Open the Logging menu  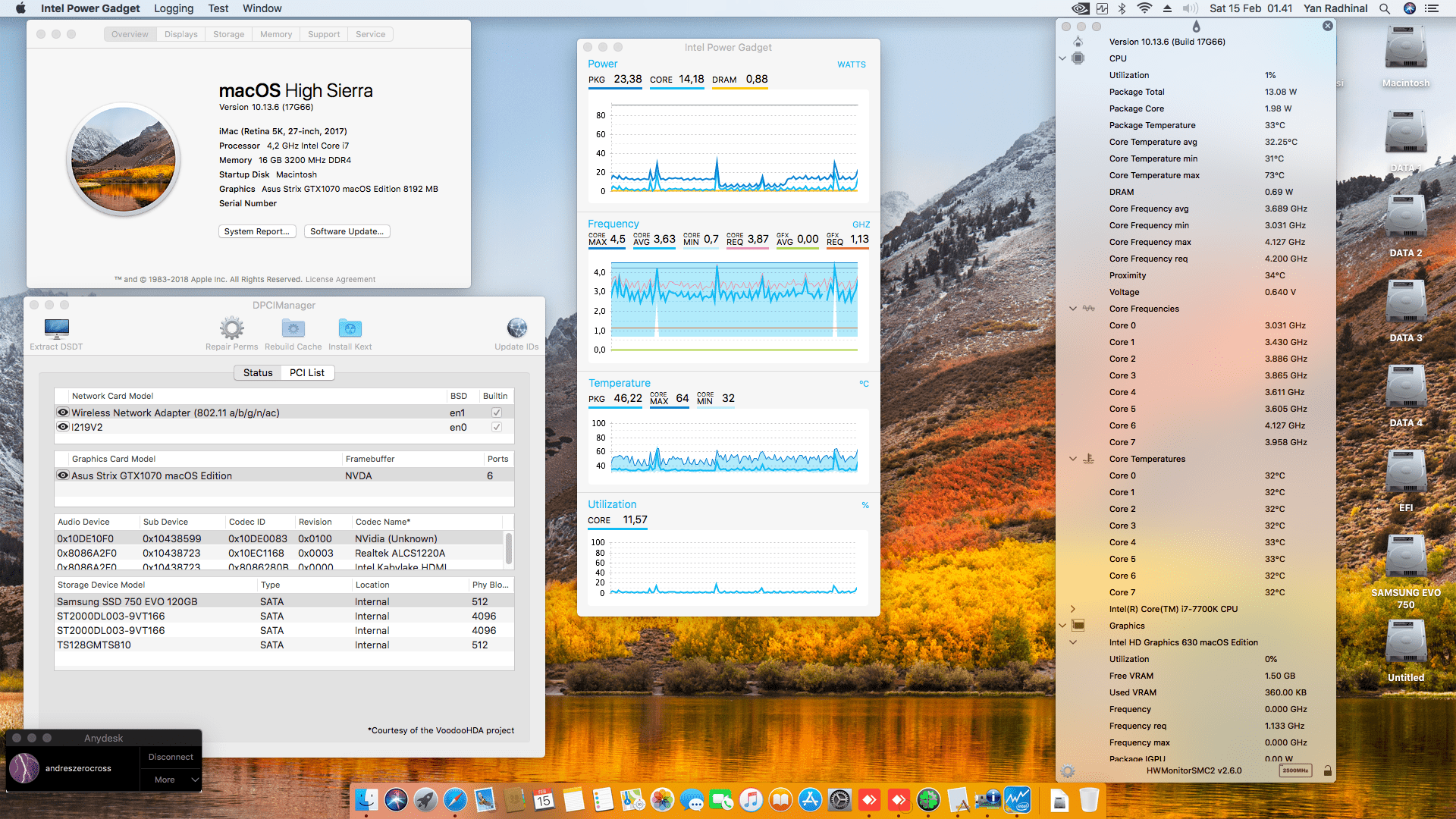174,8
